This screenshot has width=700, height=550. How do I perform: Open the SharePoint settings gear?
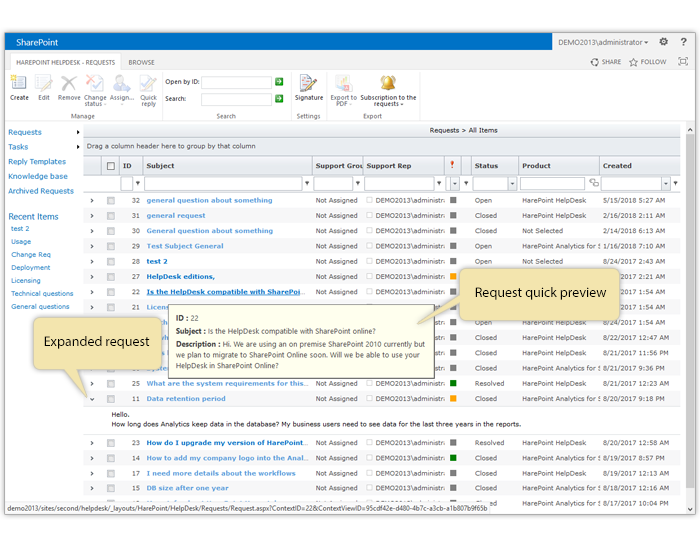tap(664, 42)
